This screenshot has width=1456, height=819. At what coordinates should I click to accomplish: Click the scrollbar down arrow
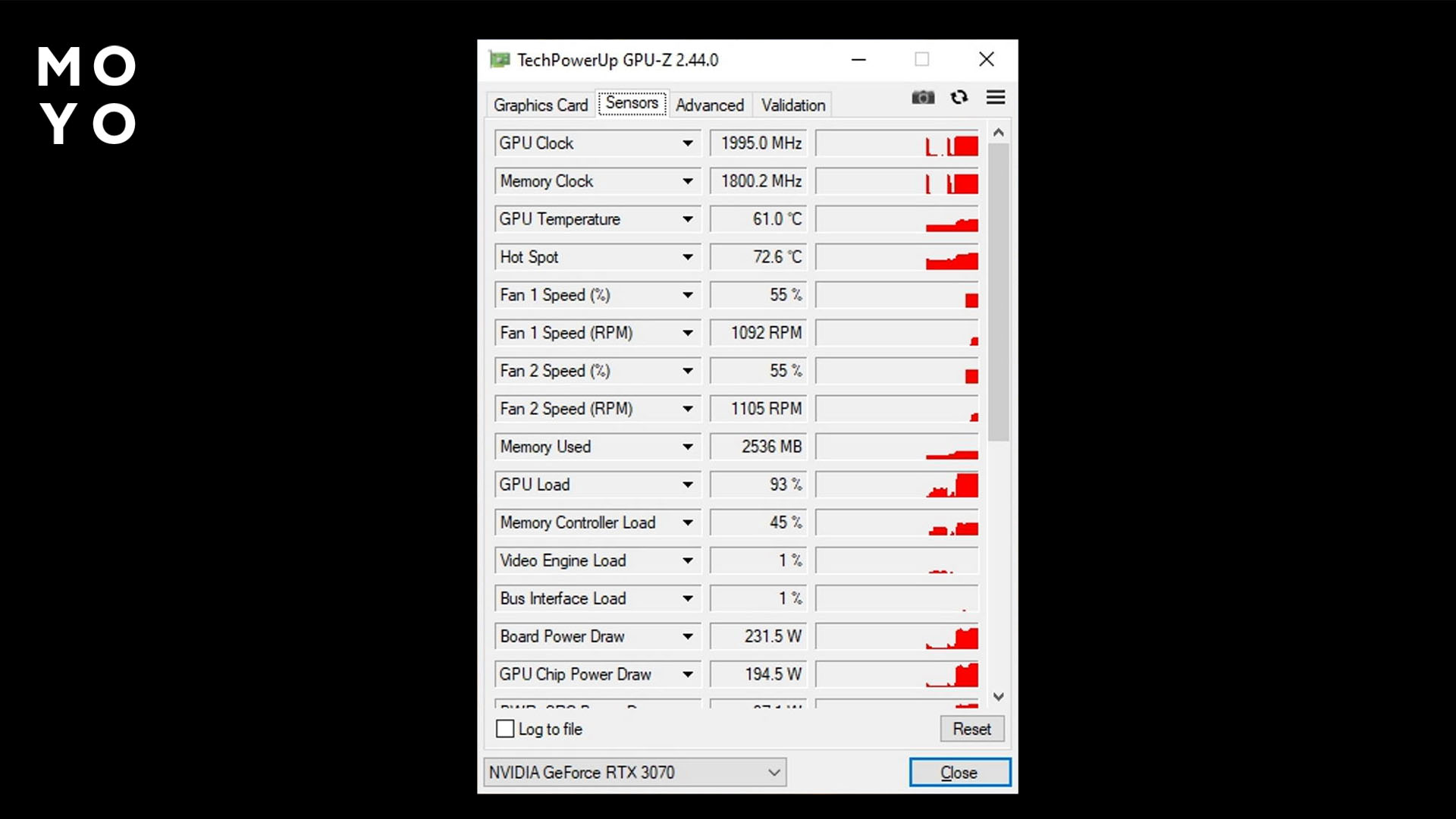[x=999, y=696]
